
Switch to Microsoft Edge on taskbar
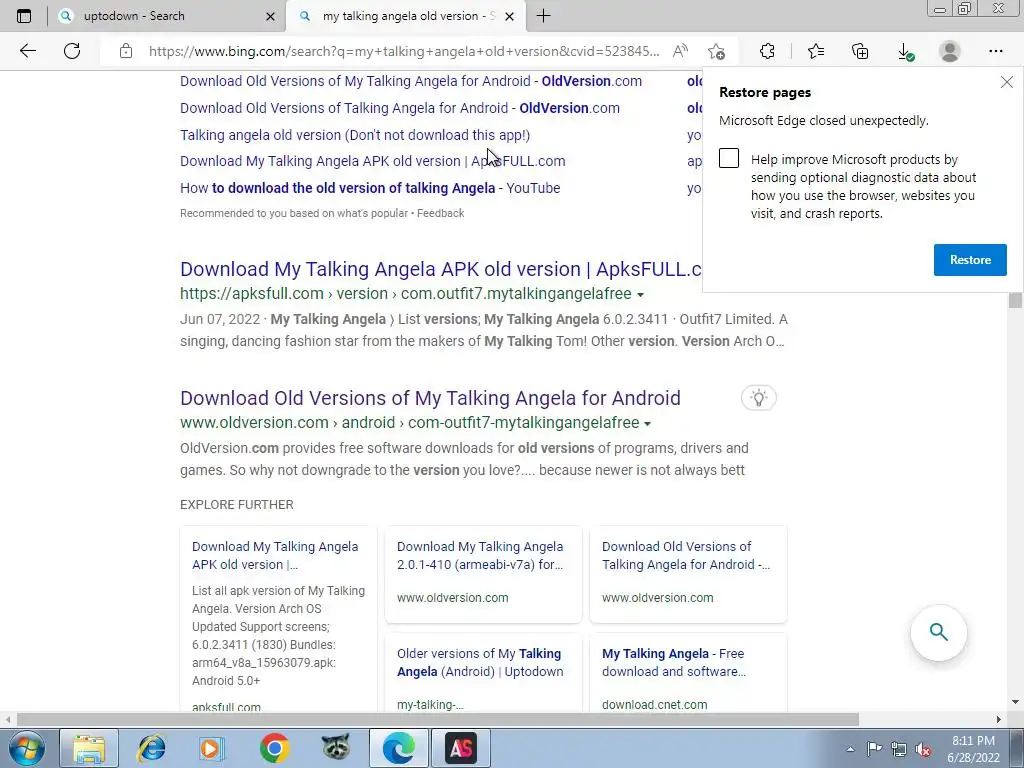[398, 748]
